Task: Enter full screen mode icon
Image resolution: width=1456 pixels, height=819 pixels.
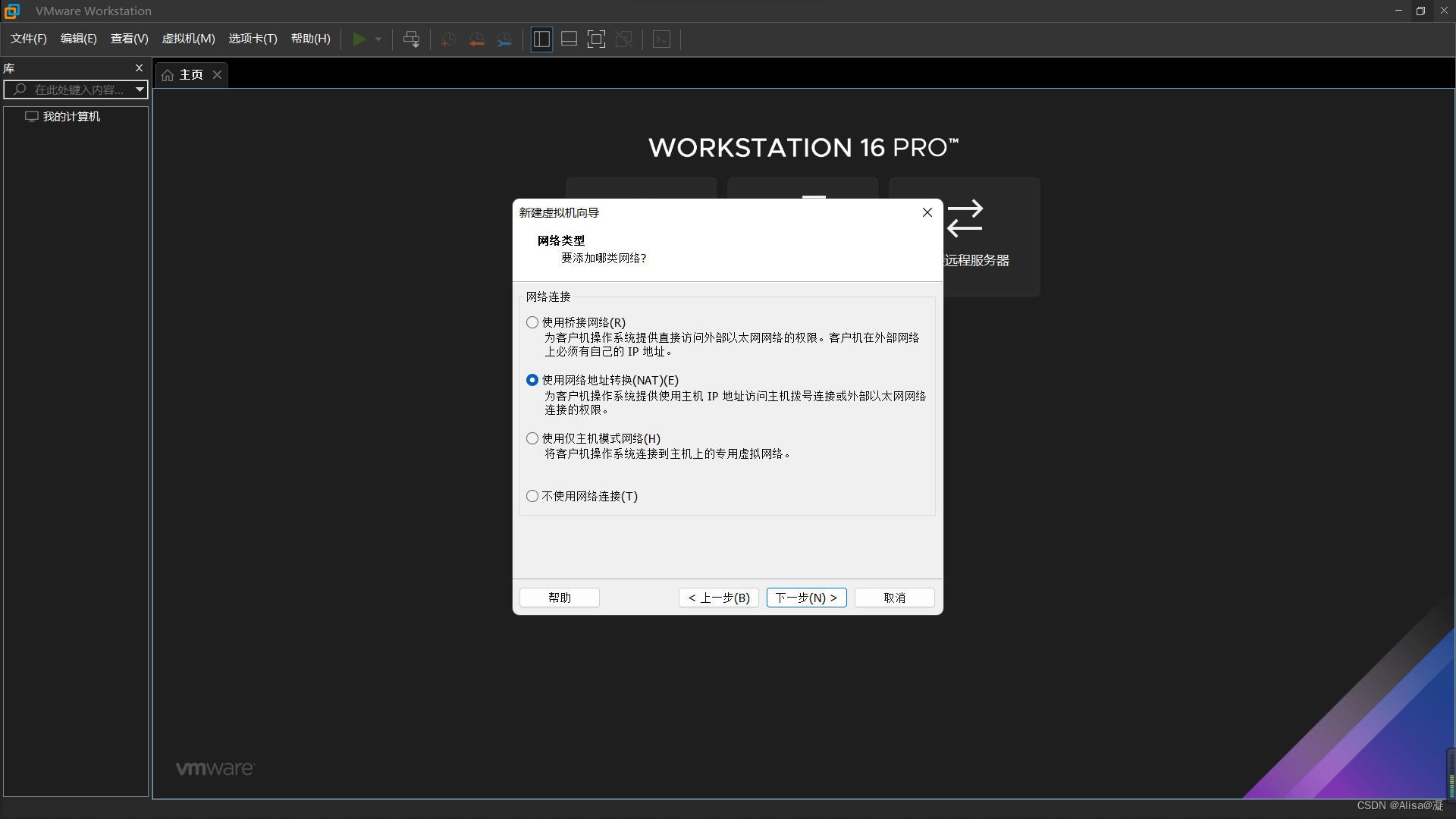Action: pos(597,39)
